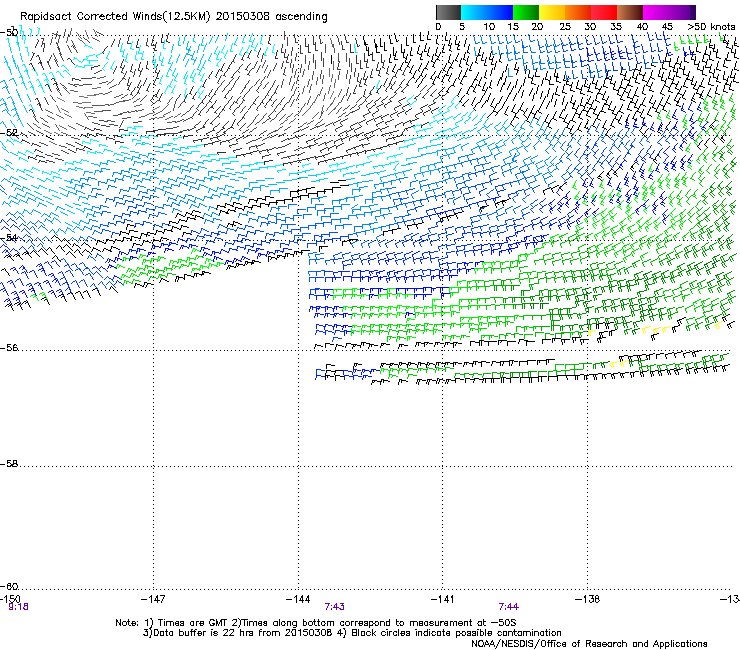This screenshot has width=740, height=650.
Task: Click the legend scale value '0'
Action: click(x=438, y=27)
